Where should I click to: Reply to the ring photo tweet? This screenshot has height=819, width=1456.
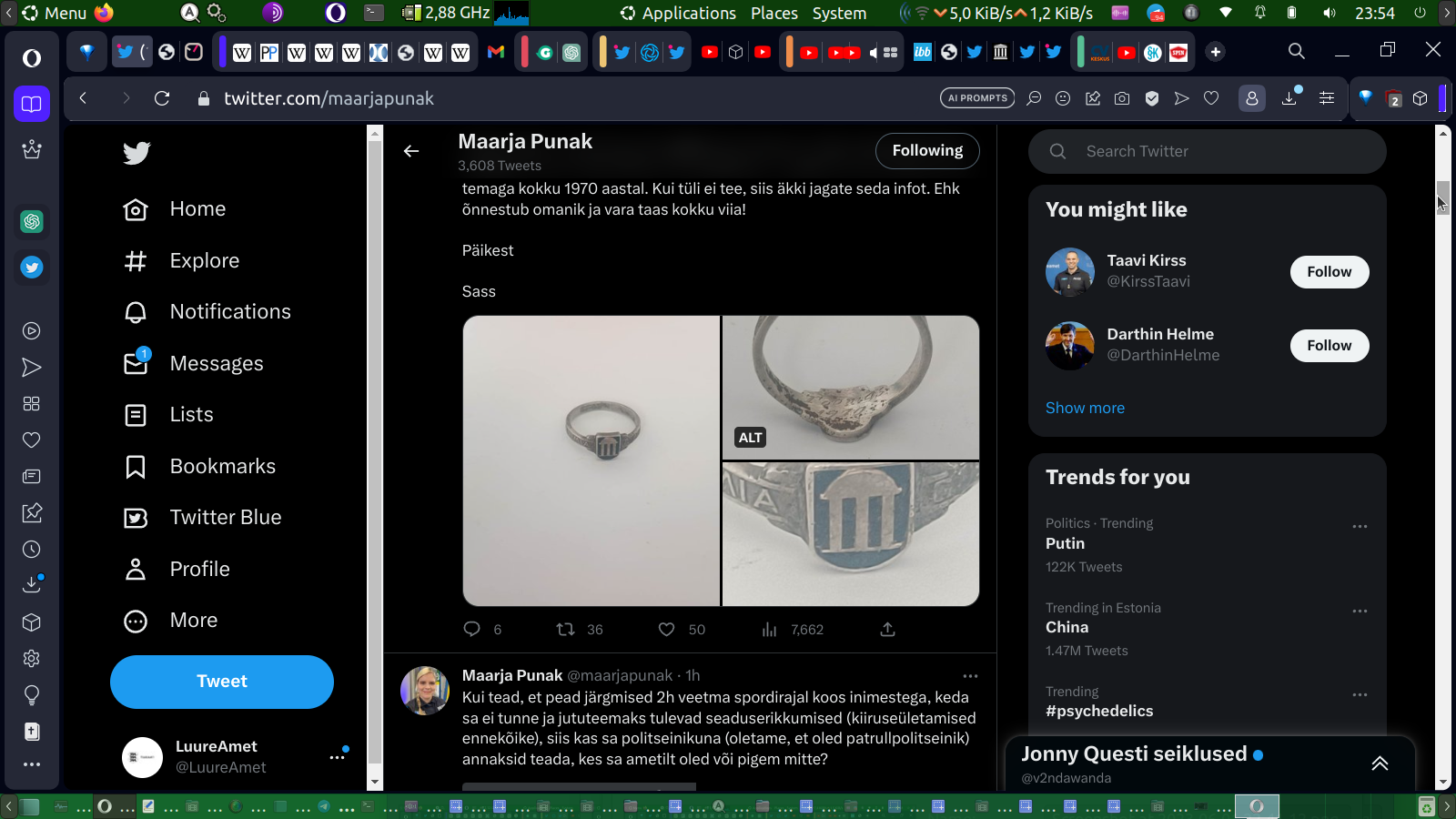(x=472, y=629)
